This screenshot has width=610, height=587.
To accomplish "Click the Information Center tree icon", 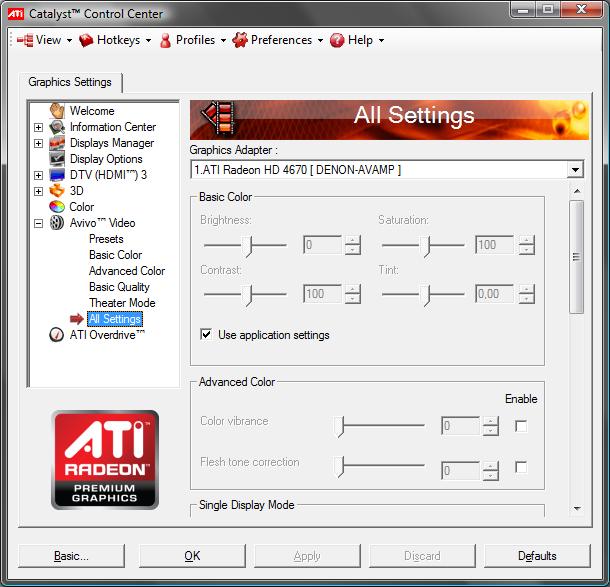I will (58, 127).
